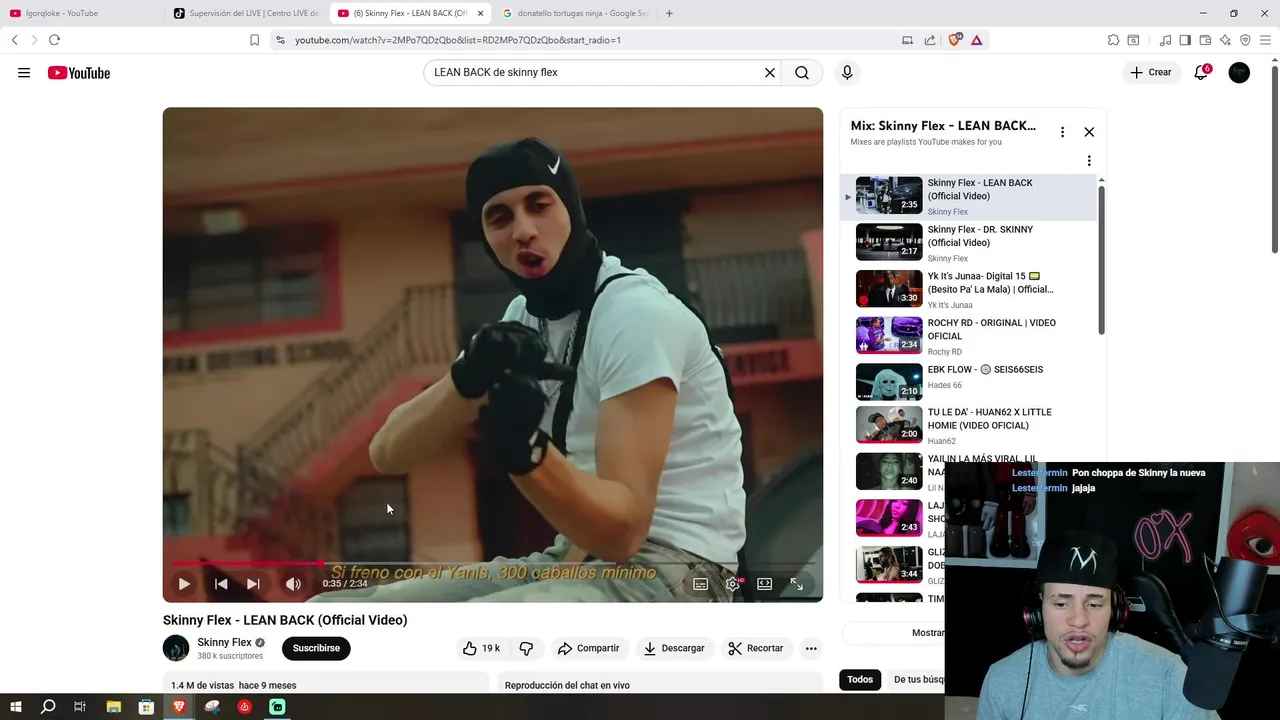Open the account avatar menu
The width and height of the screenshot is (1280, 720).
click(x=1239, y=72)
